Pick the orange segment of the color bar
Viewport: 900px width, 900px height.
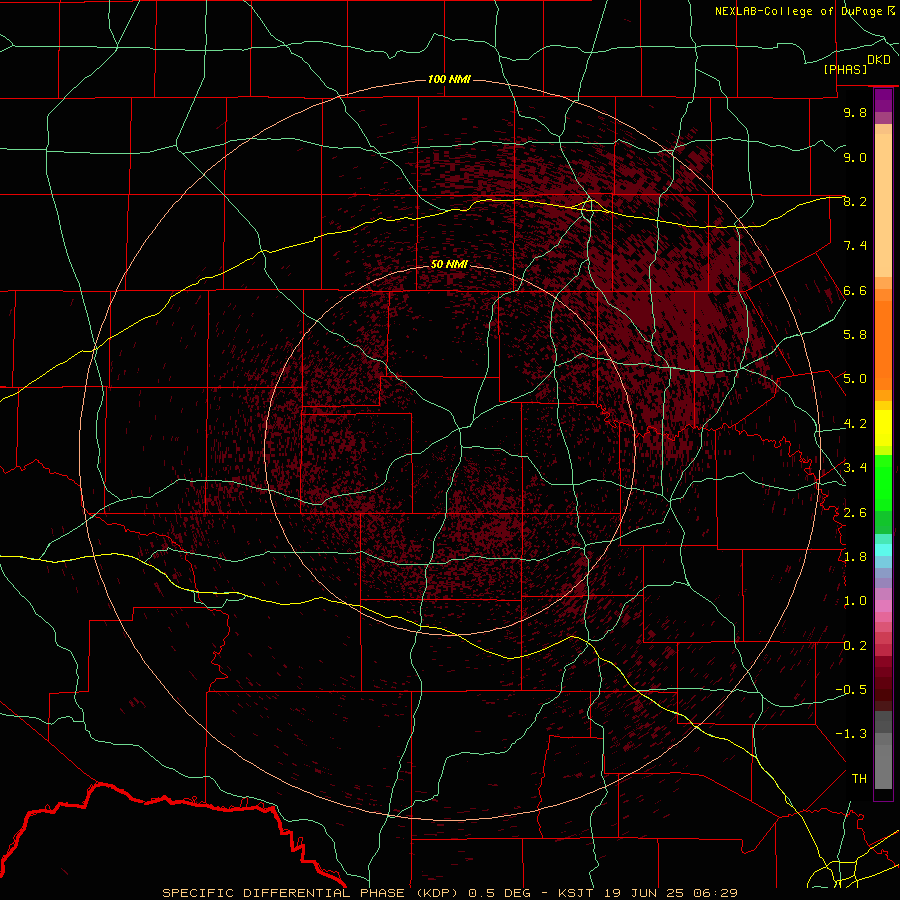[x=883, y=344]
